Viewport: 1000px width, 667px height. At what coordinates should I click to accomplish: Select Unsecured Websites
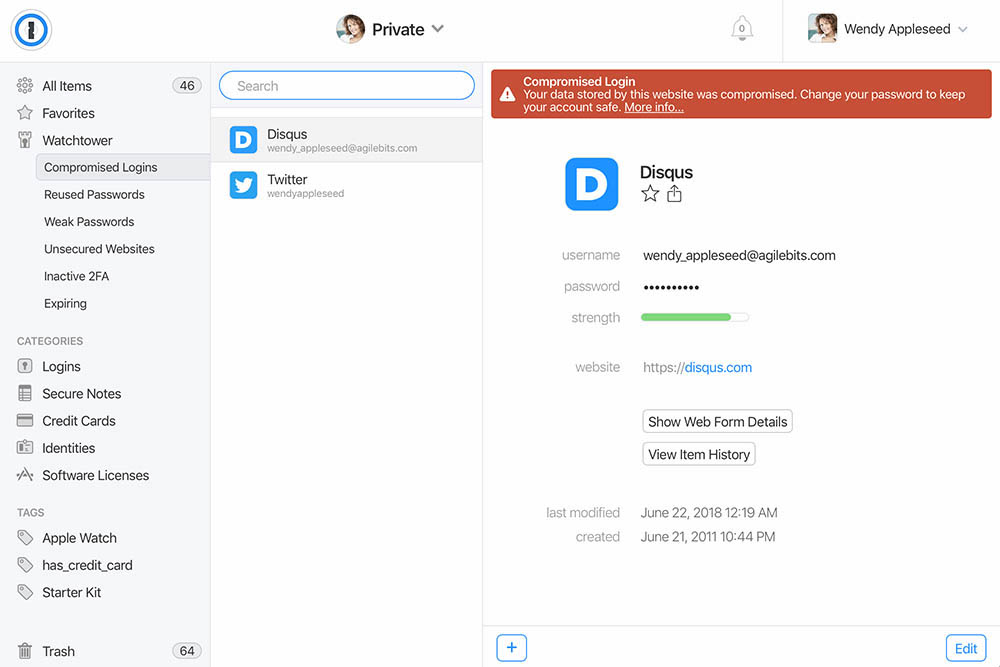99,249
